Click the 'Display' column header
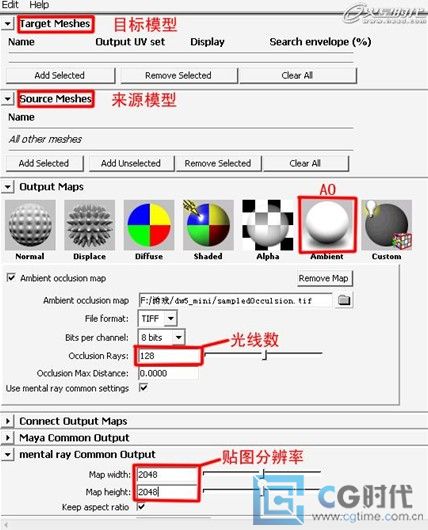The width and height of the screenshot is (428, 530). (x=207, y=42)
